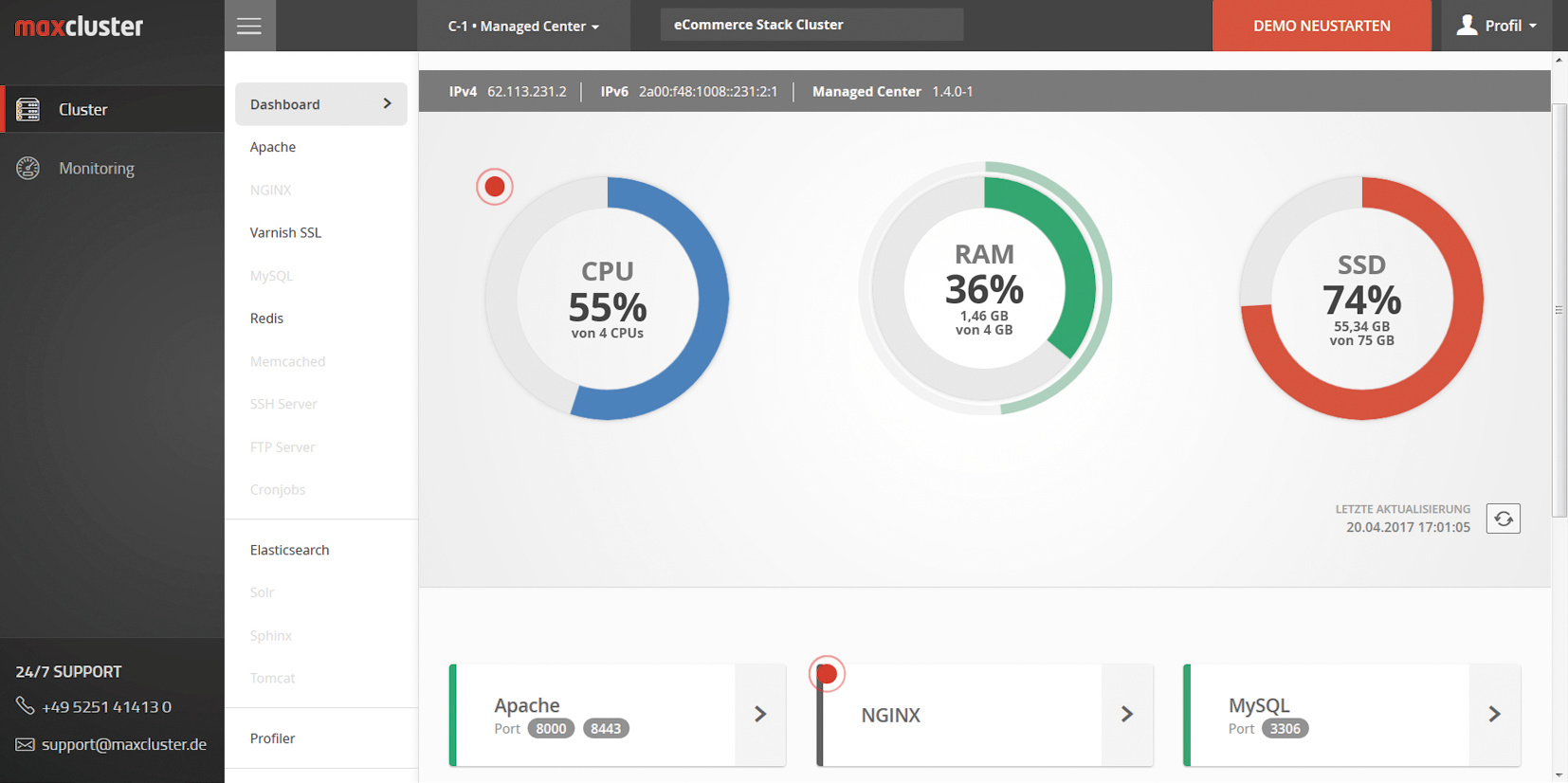
Task: Click the SSD usage donut chart
Action: tap(1362, 299)
